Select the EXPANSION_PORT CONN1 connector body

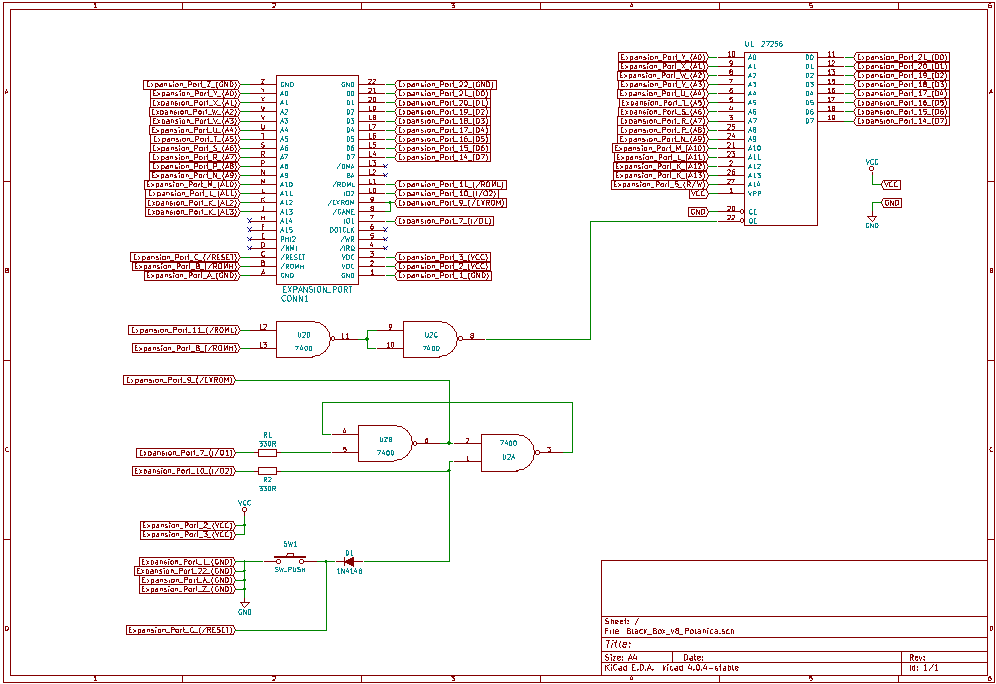[317, 180]
